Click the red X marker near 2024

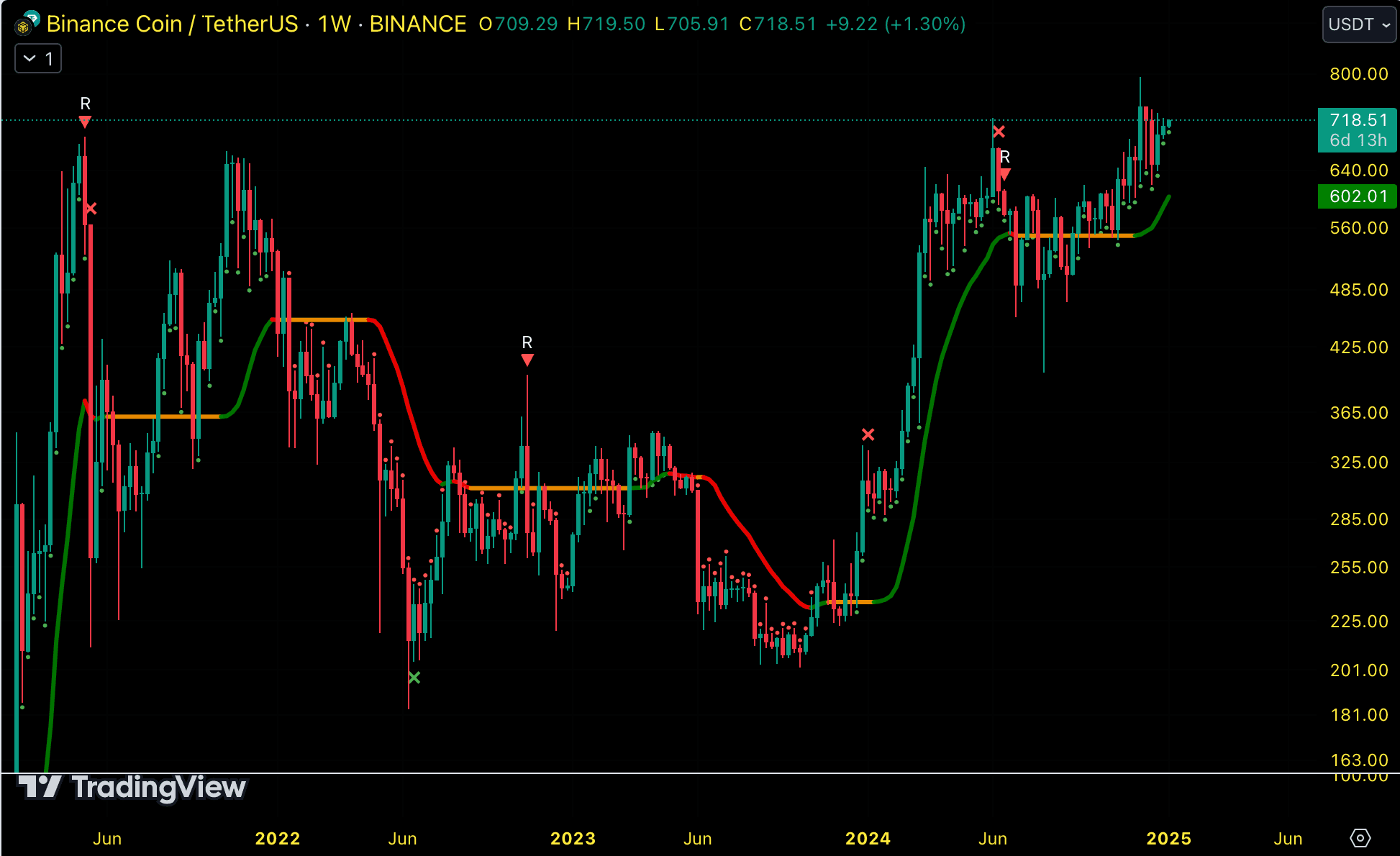[868, 434]
